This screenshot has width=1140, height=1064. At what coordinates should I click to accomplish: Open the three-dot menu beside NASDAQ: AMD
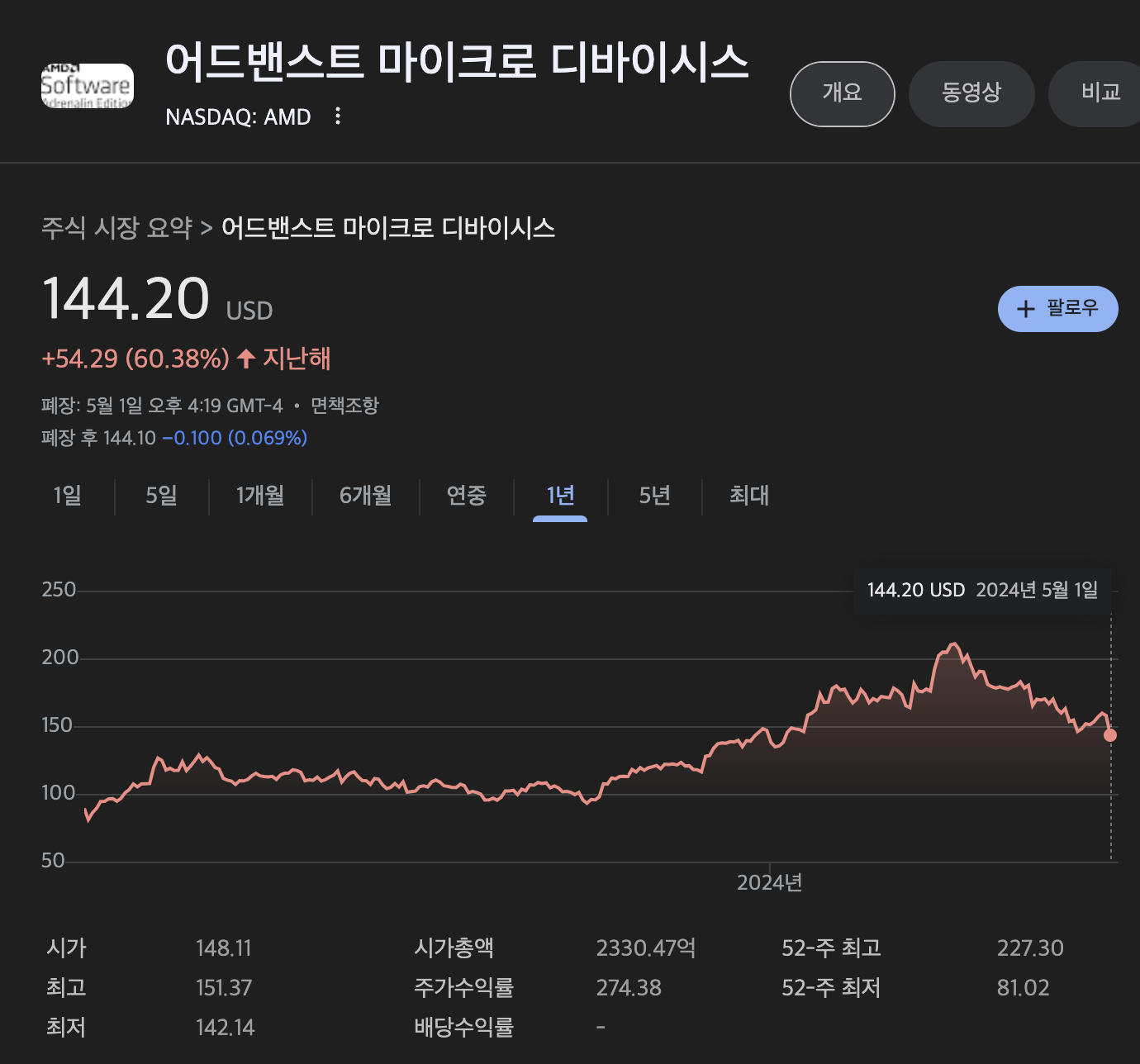[x=337, y=116]
